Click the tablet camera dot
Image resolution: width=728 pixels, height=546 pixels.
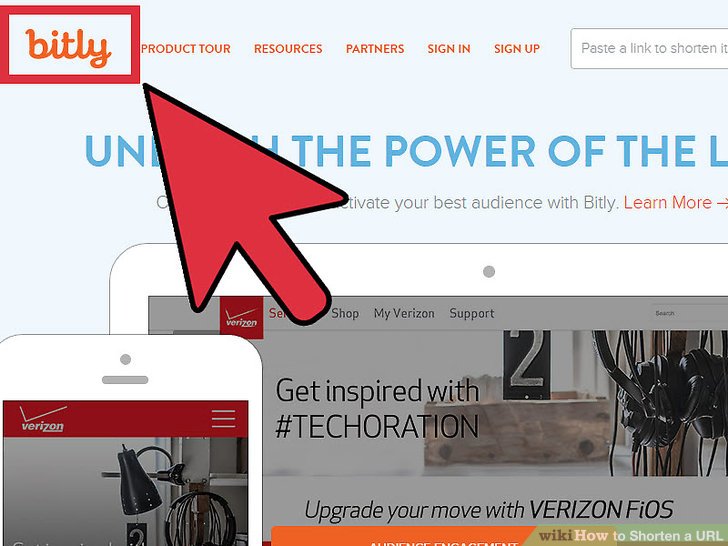pyautogui.click(x=489, y=272)
